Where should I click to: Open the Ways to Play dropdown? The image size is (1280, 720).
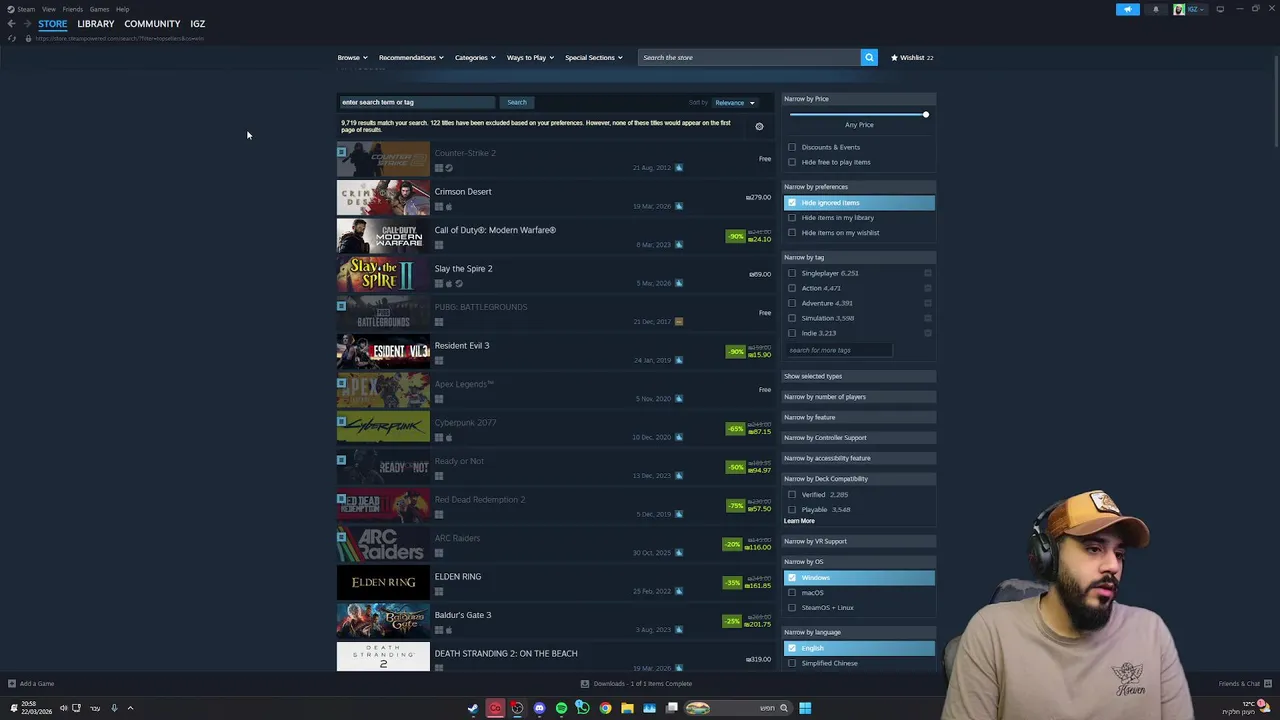point(530,57)
